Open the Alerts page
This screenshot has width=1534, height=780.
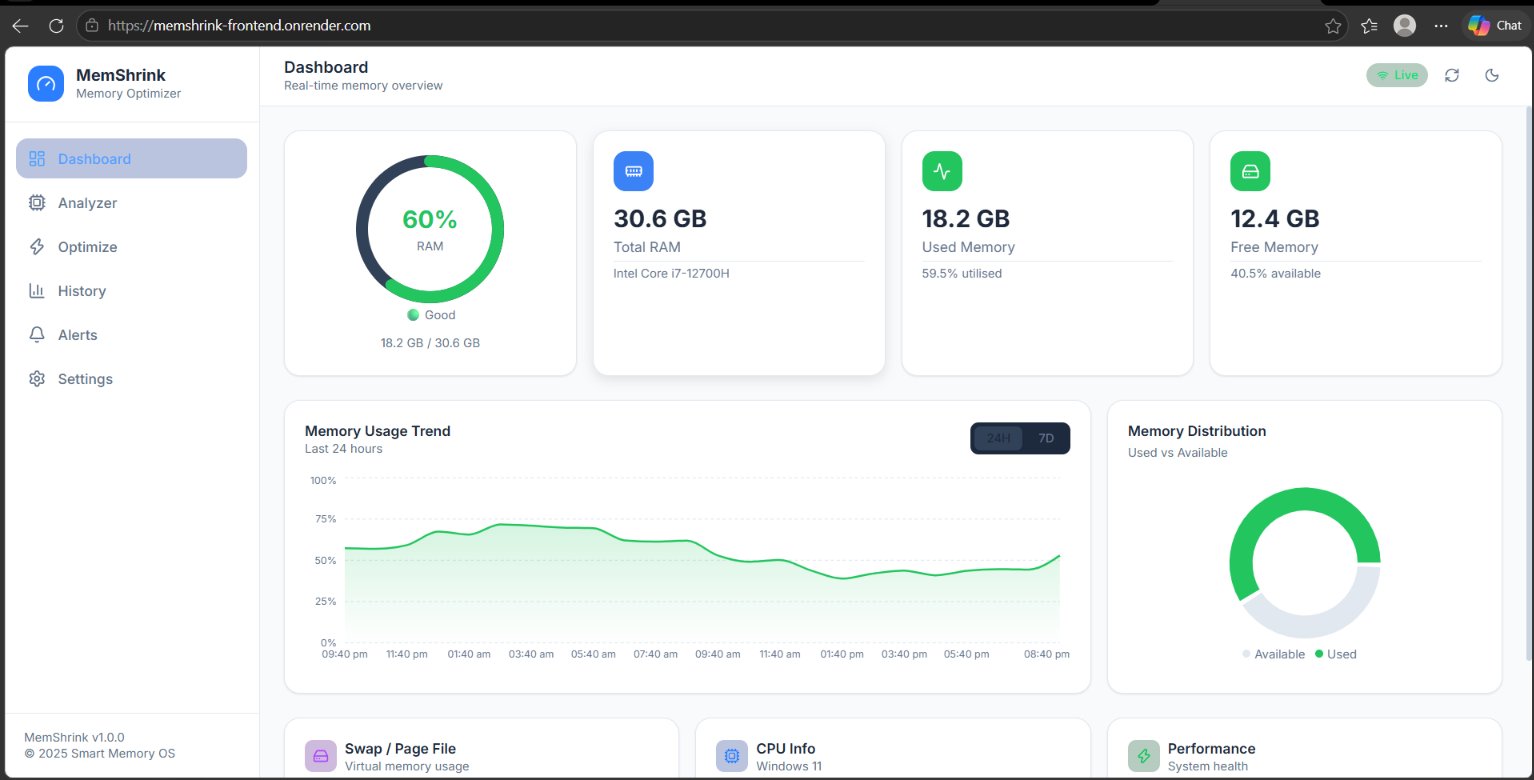click(x=131, y=335)
